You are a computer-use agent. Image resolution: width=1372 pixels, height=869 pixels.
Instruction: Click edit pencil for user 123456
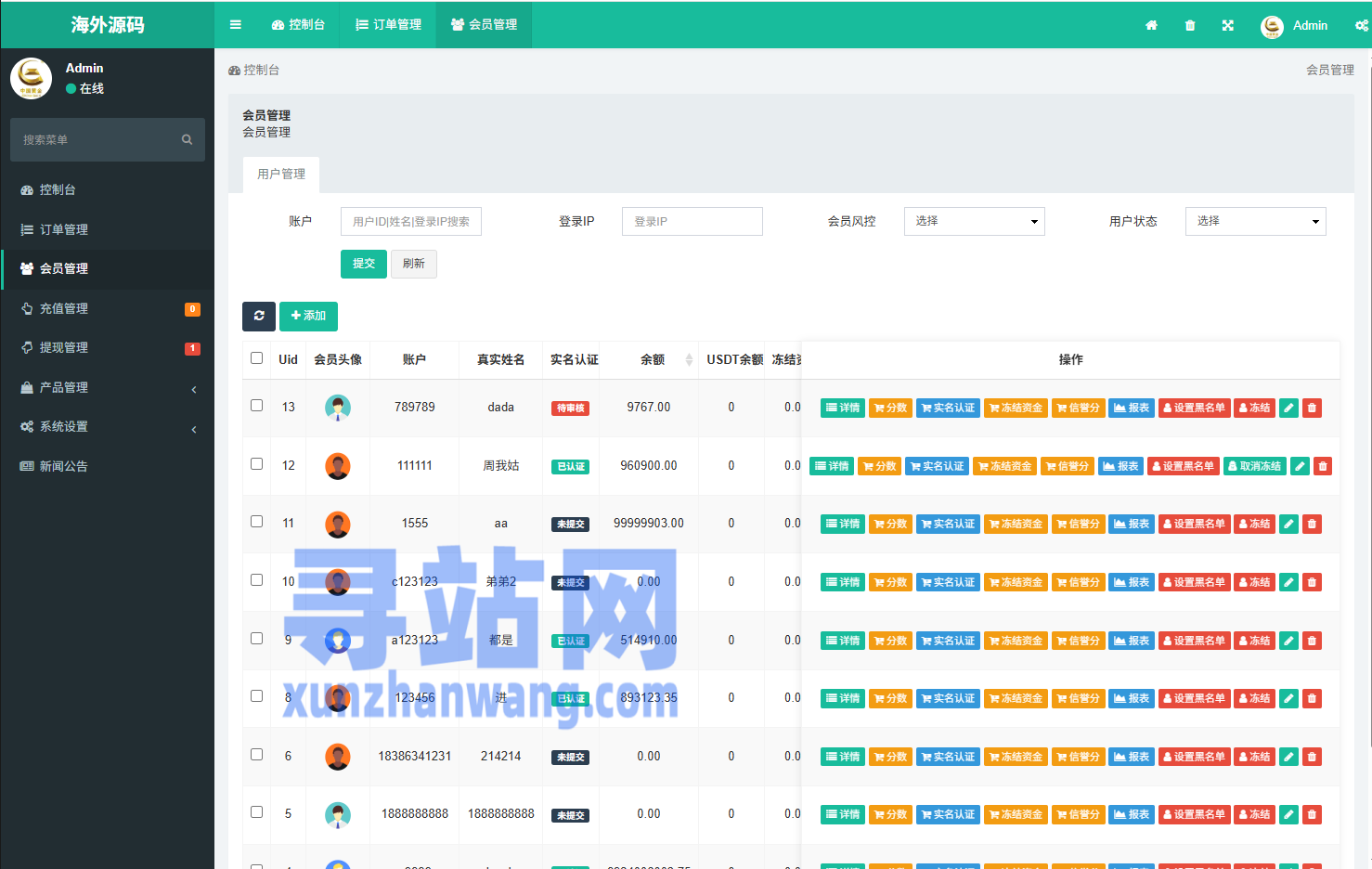point(1288,698)
